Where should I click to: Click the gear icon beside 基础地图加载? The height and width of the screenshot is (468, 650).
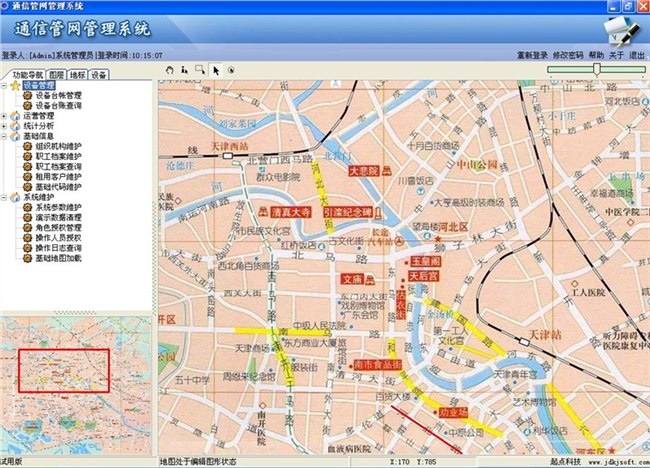[28, 257]
